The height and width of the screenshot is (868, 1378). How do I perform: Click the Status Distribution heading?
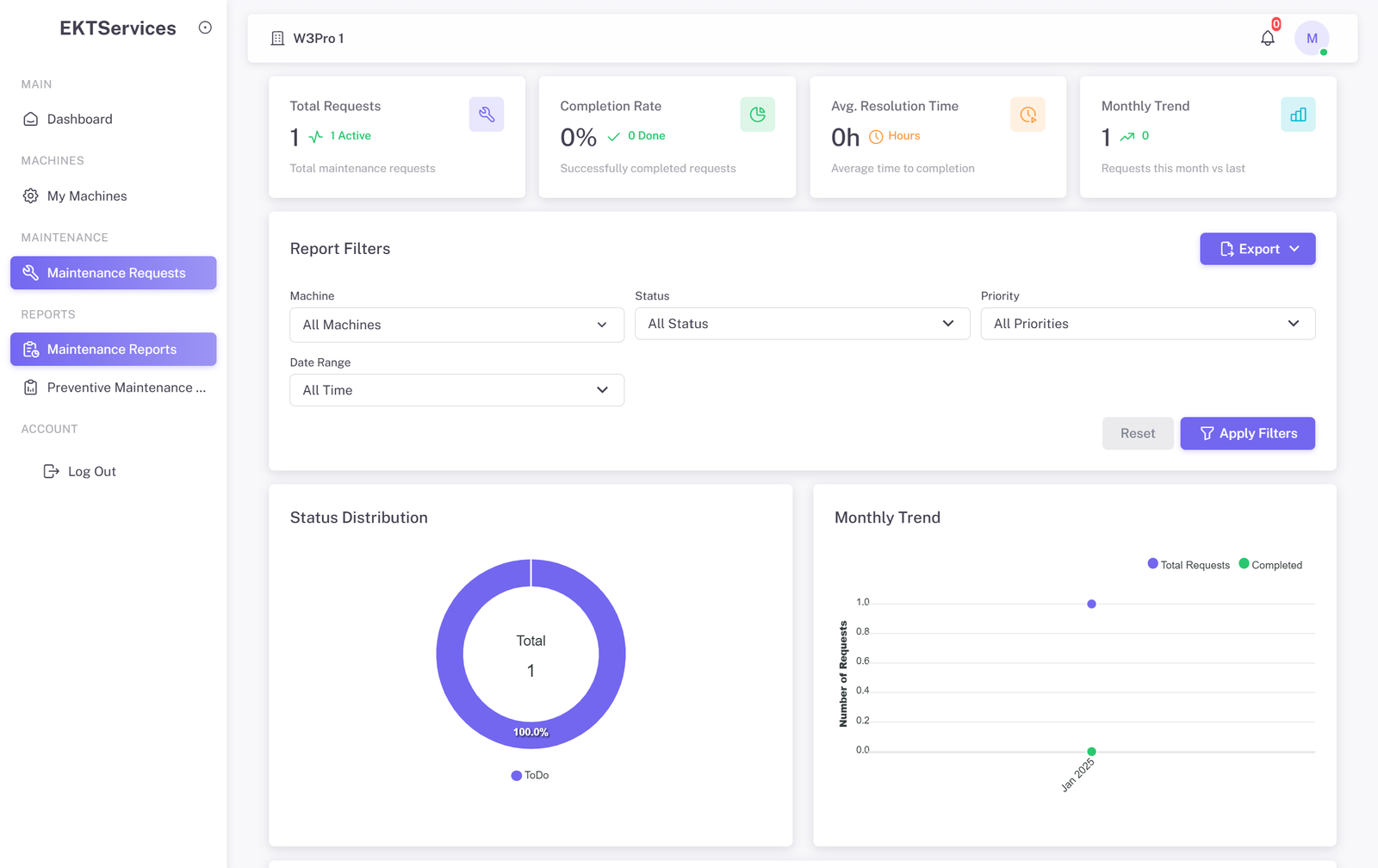click(359, 518)
